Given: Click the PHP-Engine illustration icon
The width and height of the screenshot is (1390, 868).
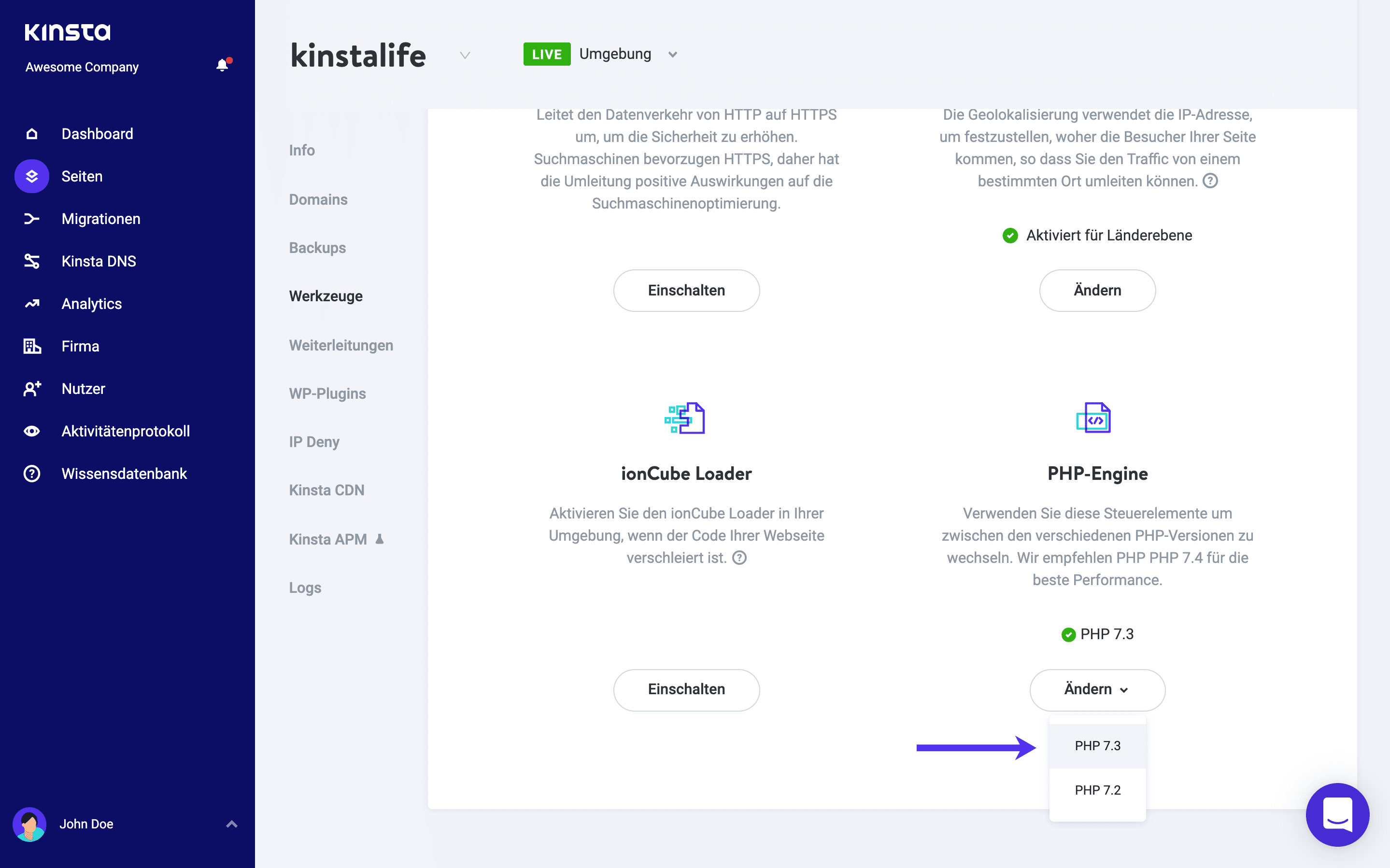Looking at the screenshot, I should (x=1094, y=418).
